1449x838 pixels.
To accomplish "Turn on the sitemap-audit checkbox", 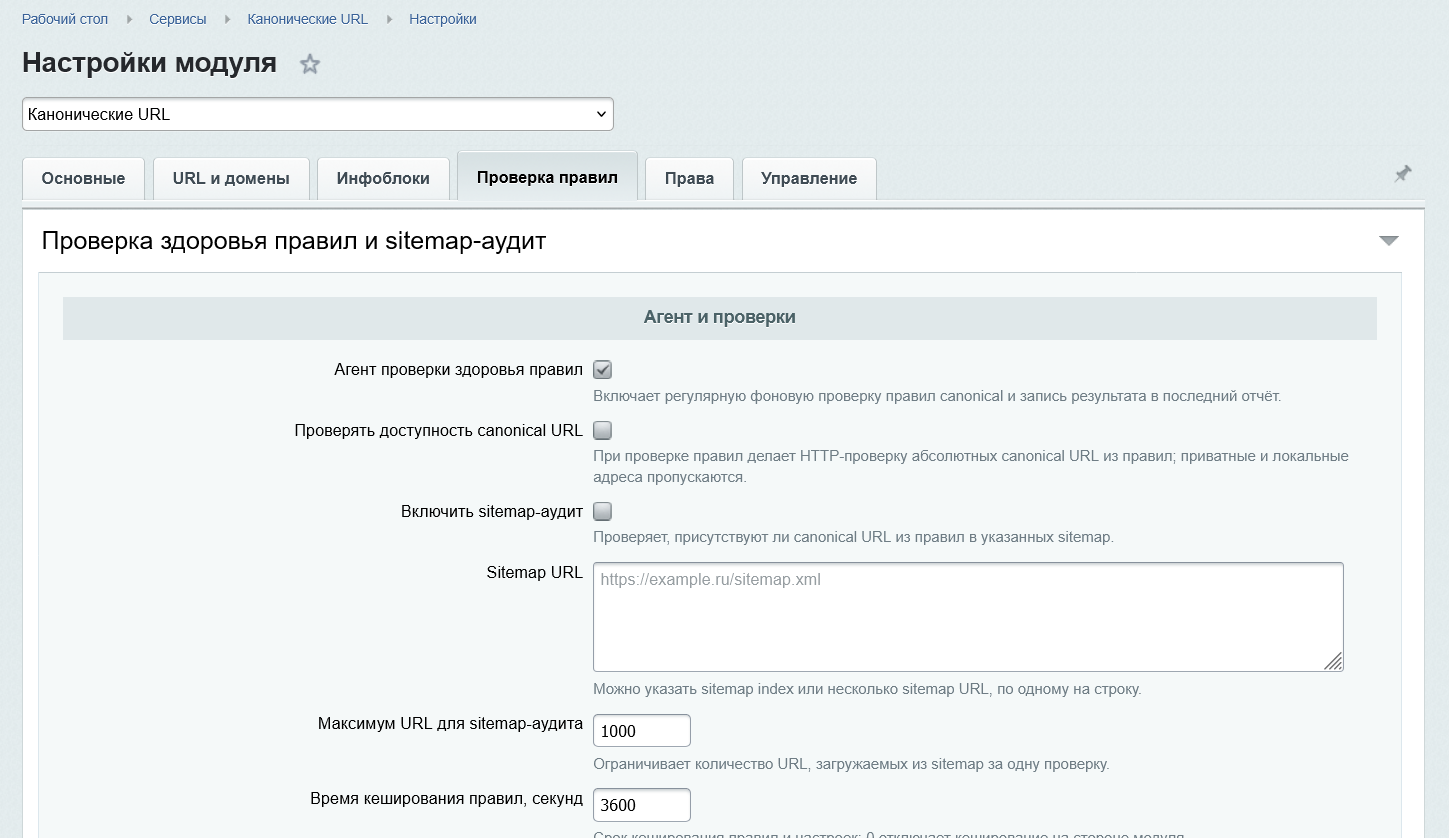I will pyautogui.click(x=602, y=512).
